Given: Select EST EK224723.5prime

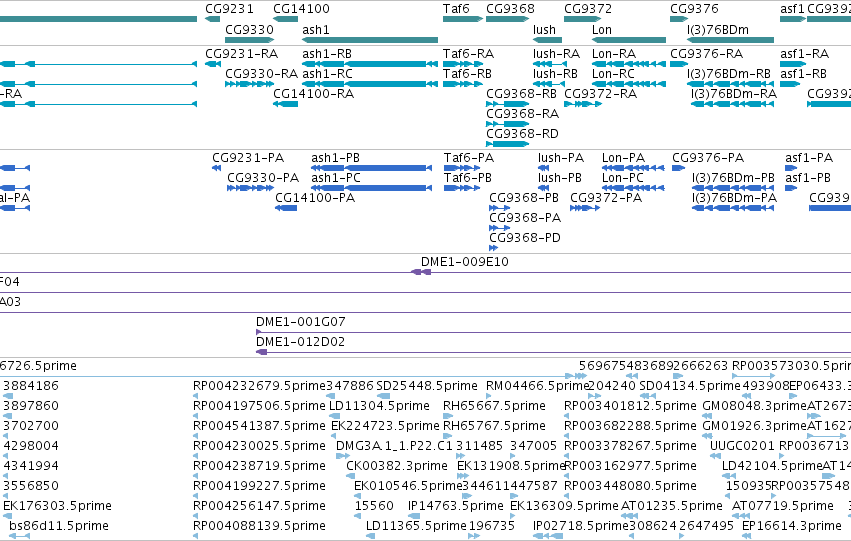Looking at the screenshot, I should click(x=385, y=426).
